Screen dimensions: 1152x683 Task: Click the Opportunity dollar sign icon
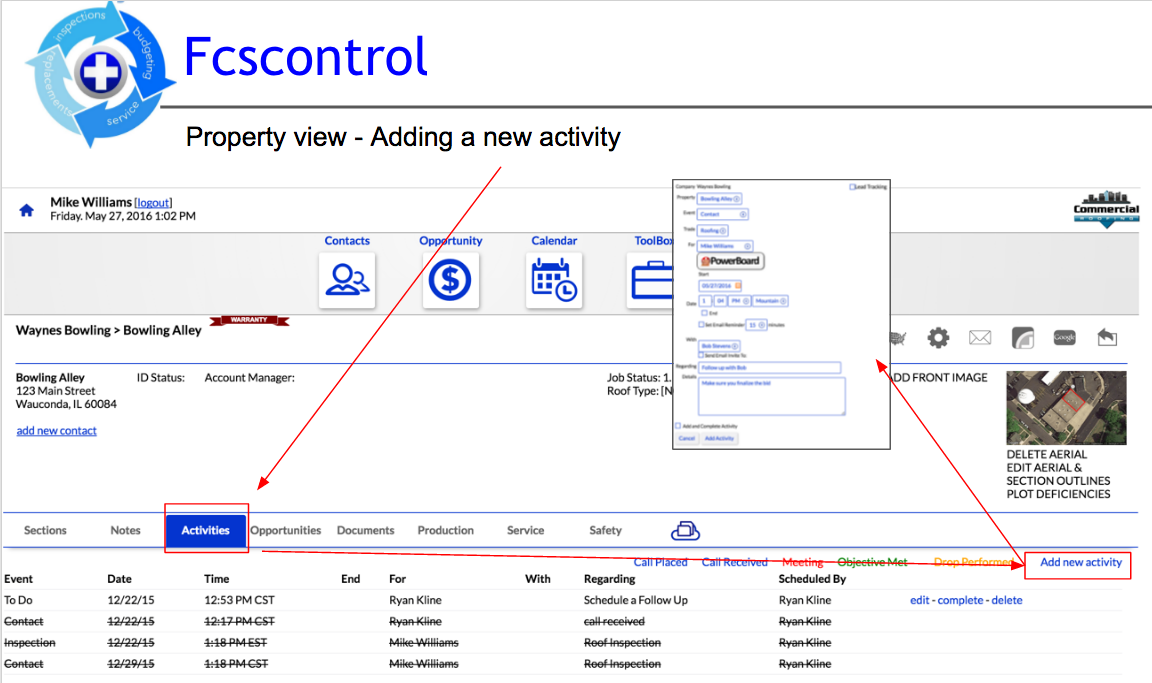coord(451,280)
